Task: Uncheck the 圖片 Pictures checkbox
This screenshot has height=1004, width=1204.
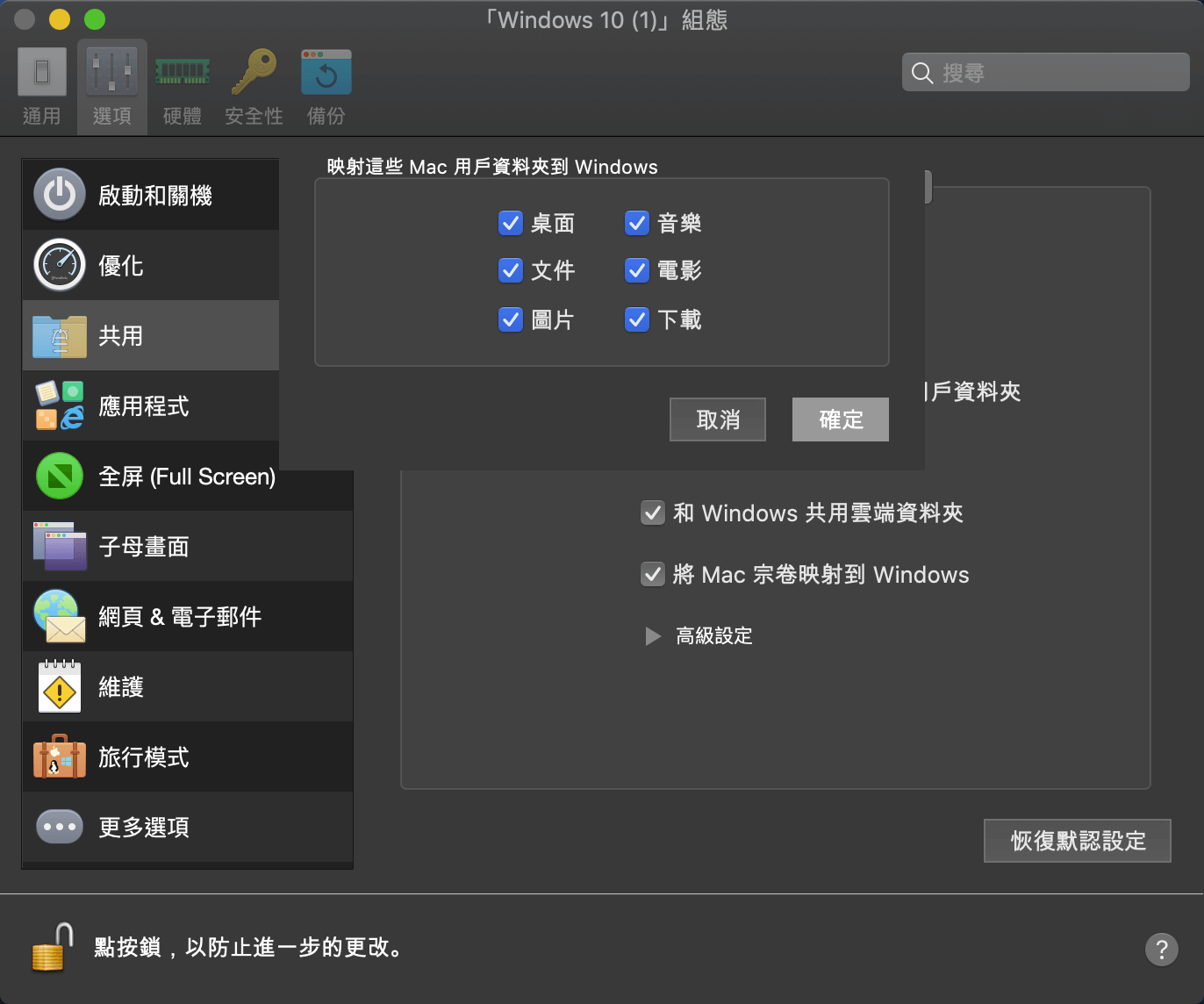Action: coord(511,319)
